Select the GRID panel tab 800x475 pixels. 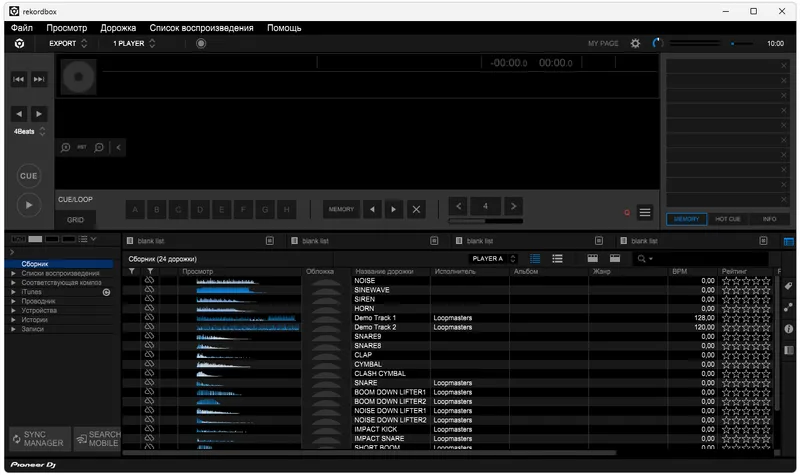pyautogui.click(x=76, y=220)
